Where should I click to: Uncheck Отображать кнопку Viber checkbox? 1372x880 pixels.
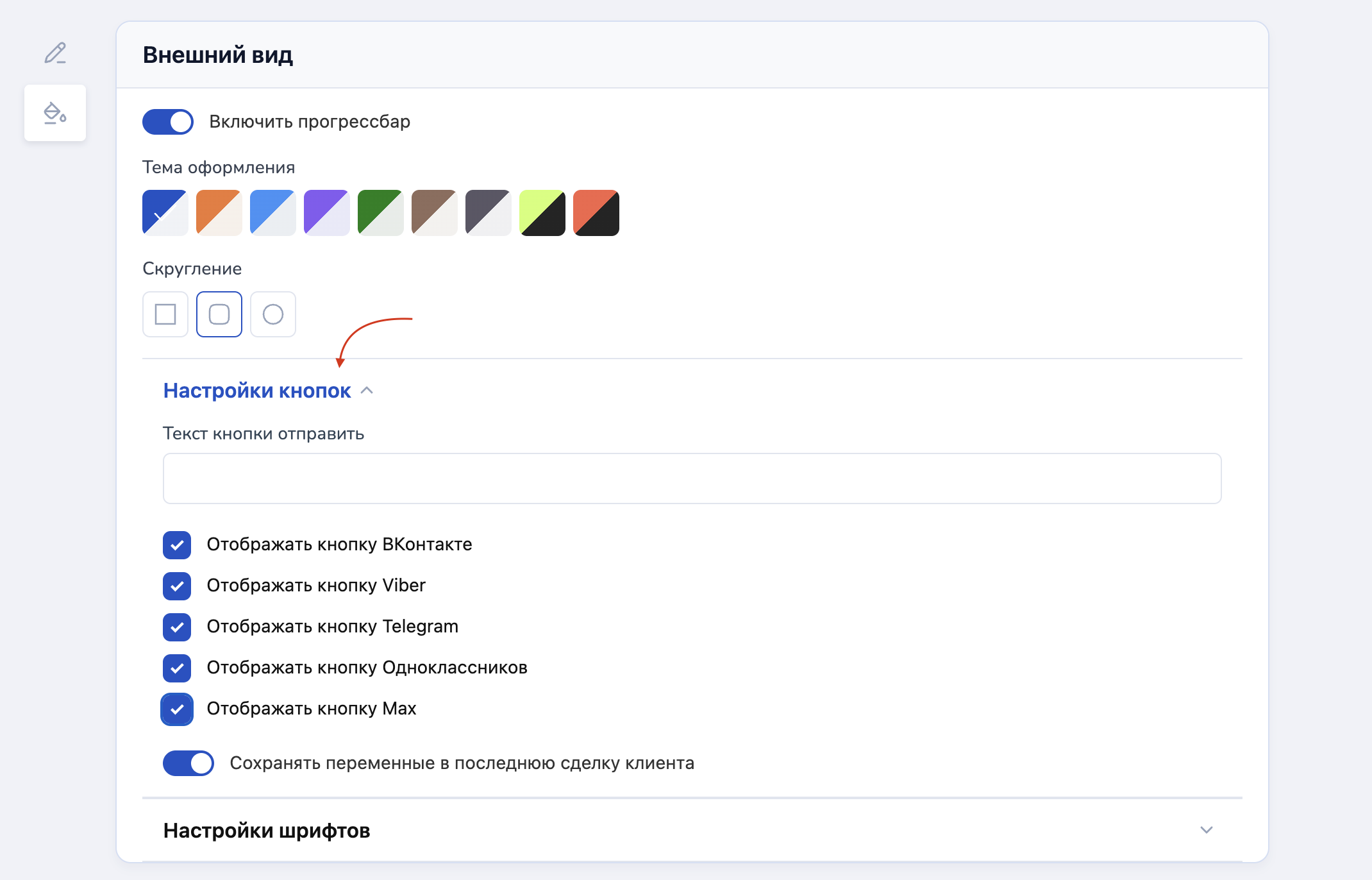[x=177, y=586]
